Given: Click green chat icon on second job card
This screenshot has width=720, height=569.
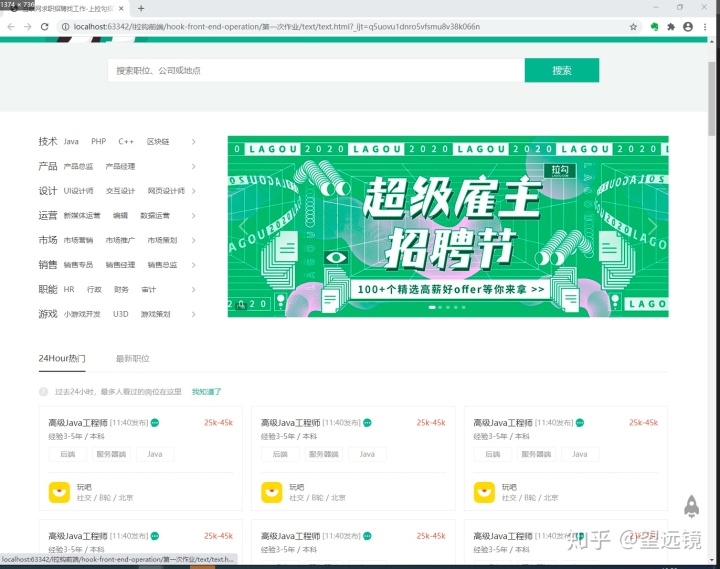Looking at the screenshot, I should (367, 423).
